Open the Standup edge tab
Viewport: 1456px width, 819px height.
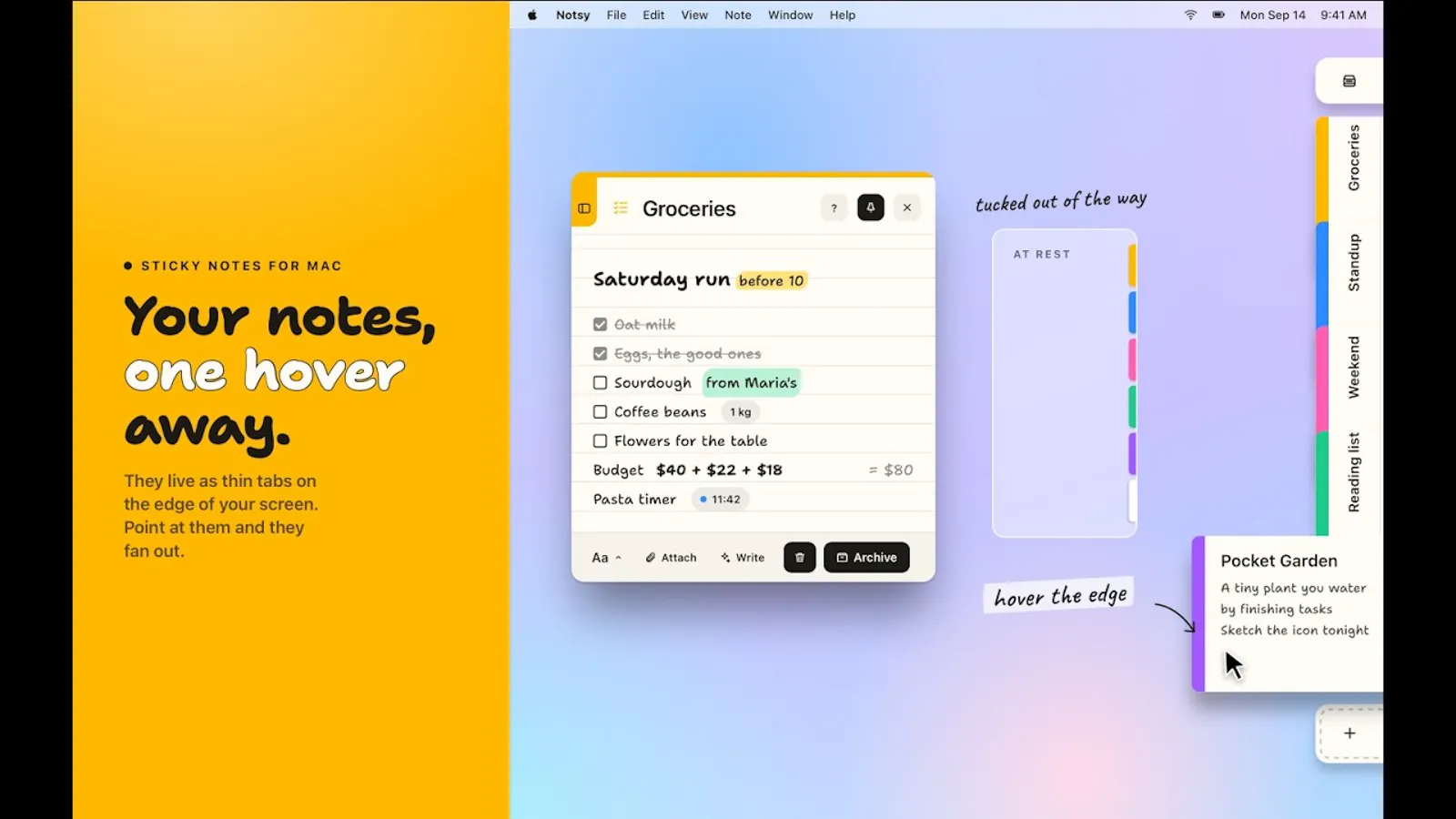pos(1350,274)
